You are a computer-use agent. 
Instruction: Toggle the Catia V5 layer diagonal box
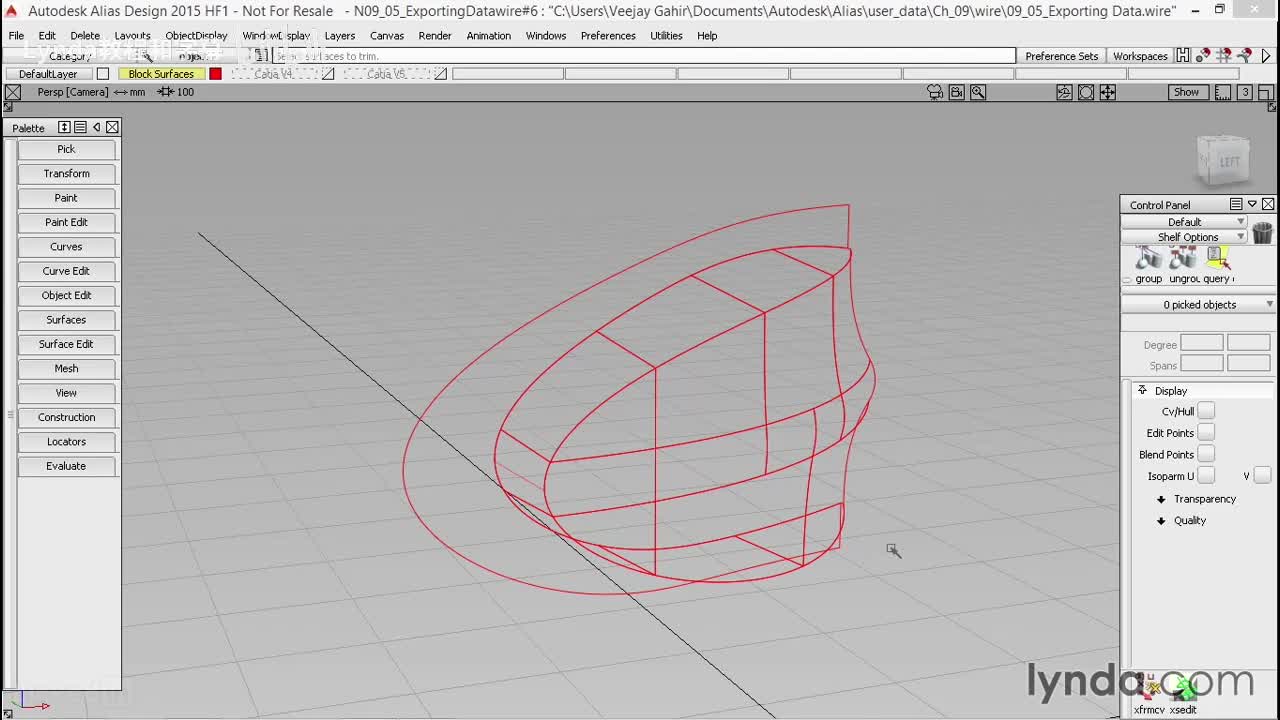tap(441, 74)
